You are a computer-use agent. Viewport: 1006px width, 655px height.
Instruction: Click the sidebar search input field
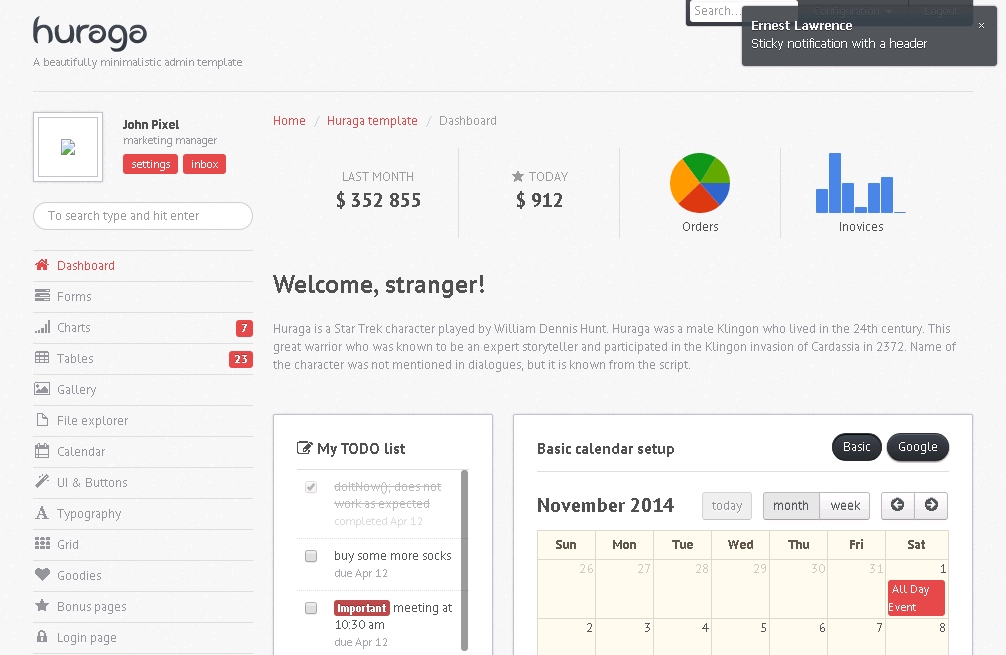click(x=143, y=216)
